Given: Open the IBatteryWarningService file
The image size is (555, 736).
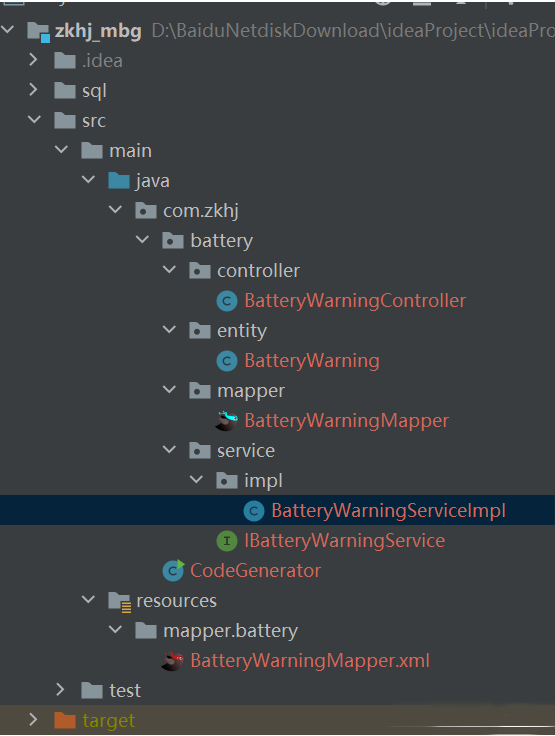Looking at the screenshot, I should pos(345,541).
